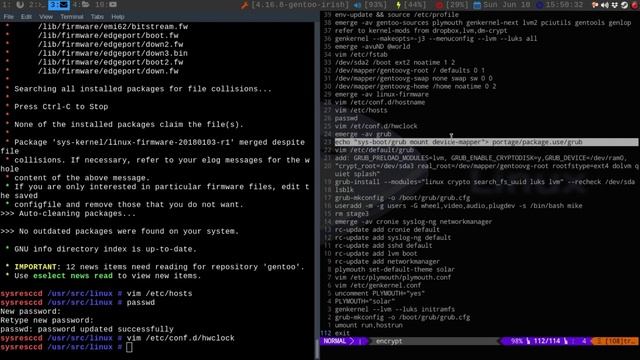Click the first orange system tray icon
This screenshot has width=640, height=360.
595,5
